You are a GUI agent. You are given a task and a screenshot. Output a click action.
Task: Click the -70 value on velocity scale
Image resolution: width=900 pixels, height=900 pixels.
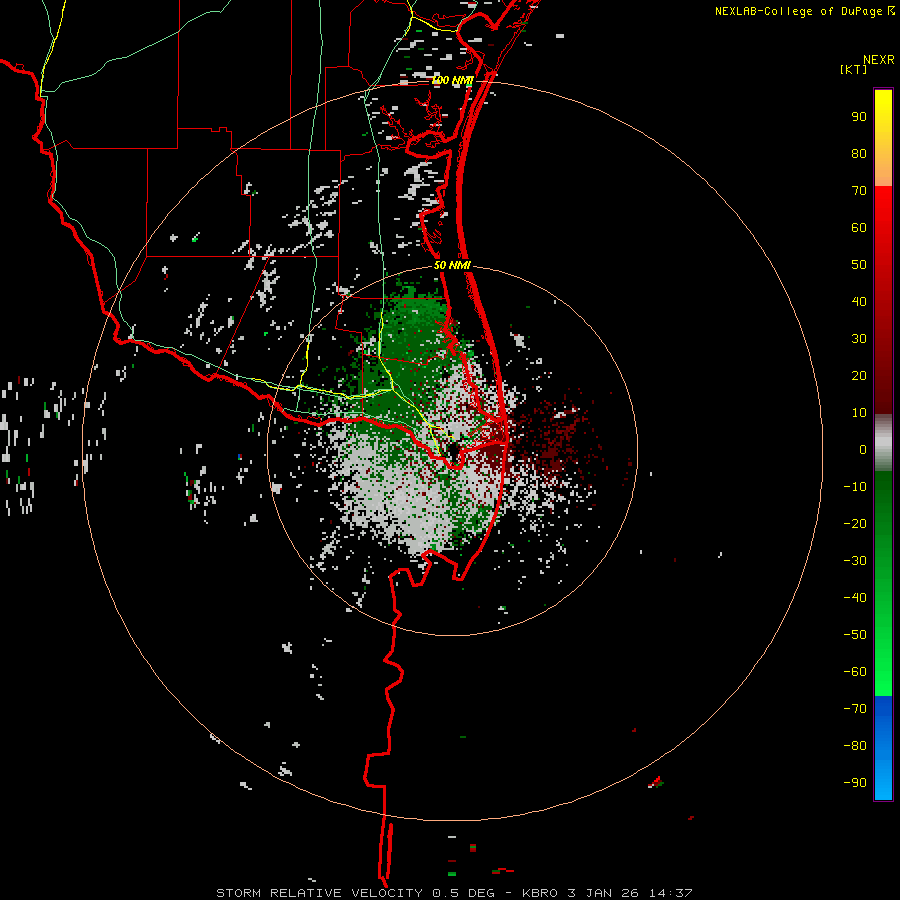tap(855, 709)
